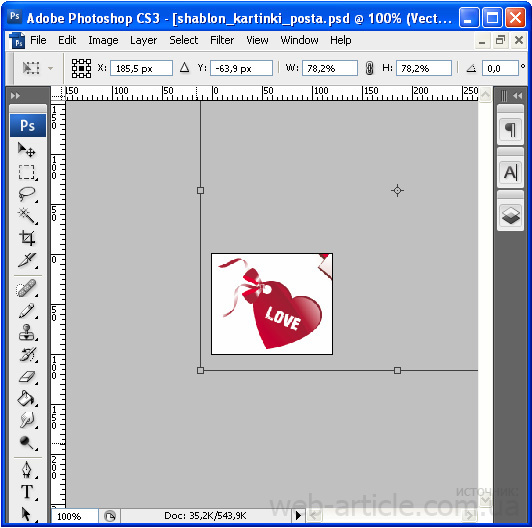Select the Move tool
Viewport: 532px width, 528px height.
[x=26, y=150]
